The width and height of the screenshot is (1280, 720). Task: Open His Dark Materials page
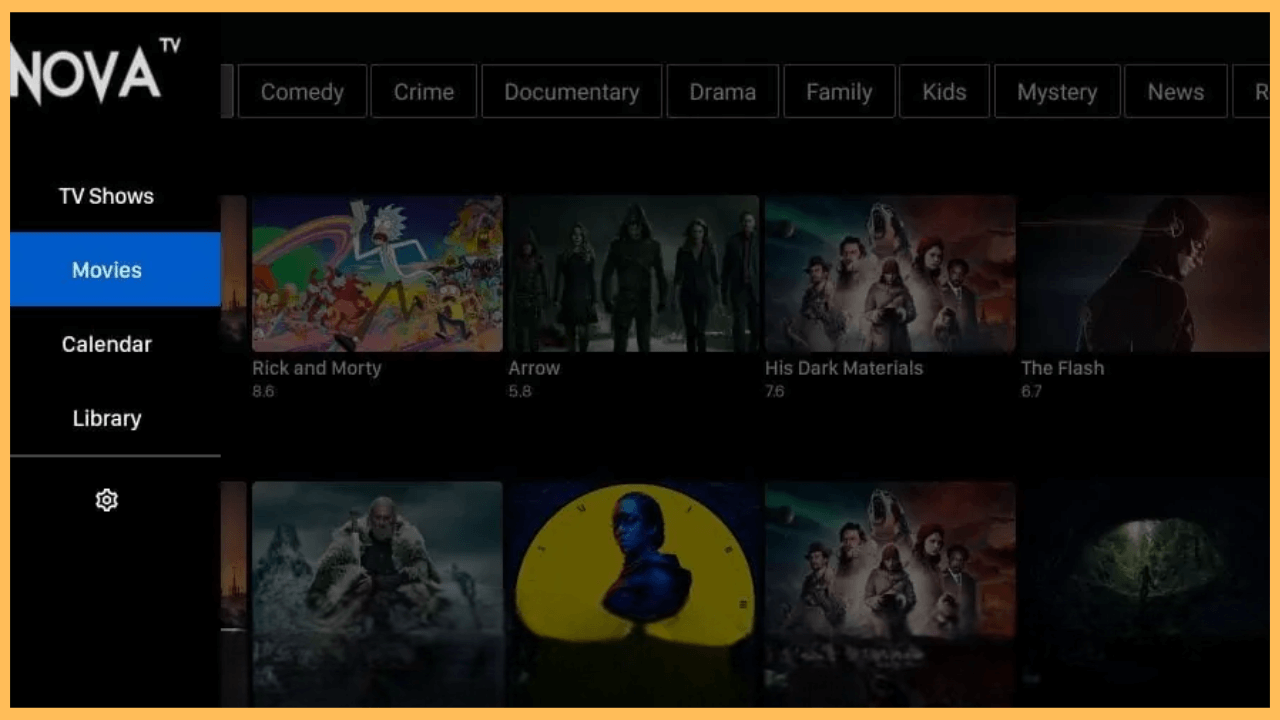pyautogui.click(x=889, y=273)
